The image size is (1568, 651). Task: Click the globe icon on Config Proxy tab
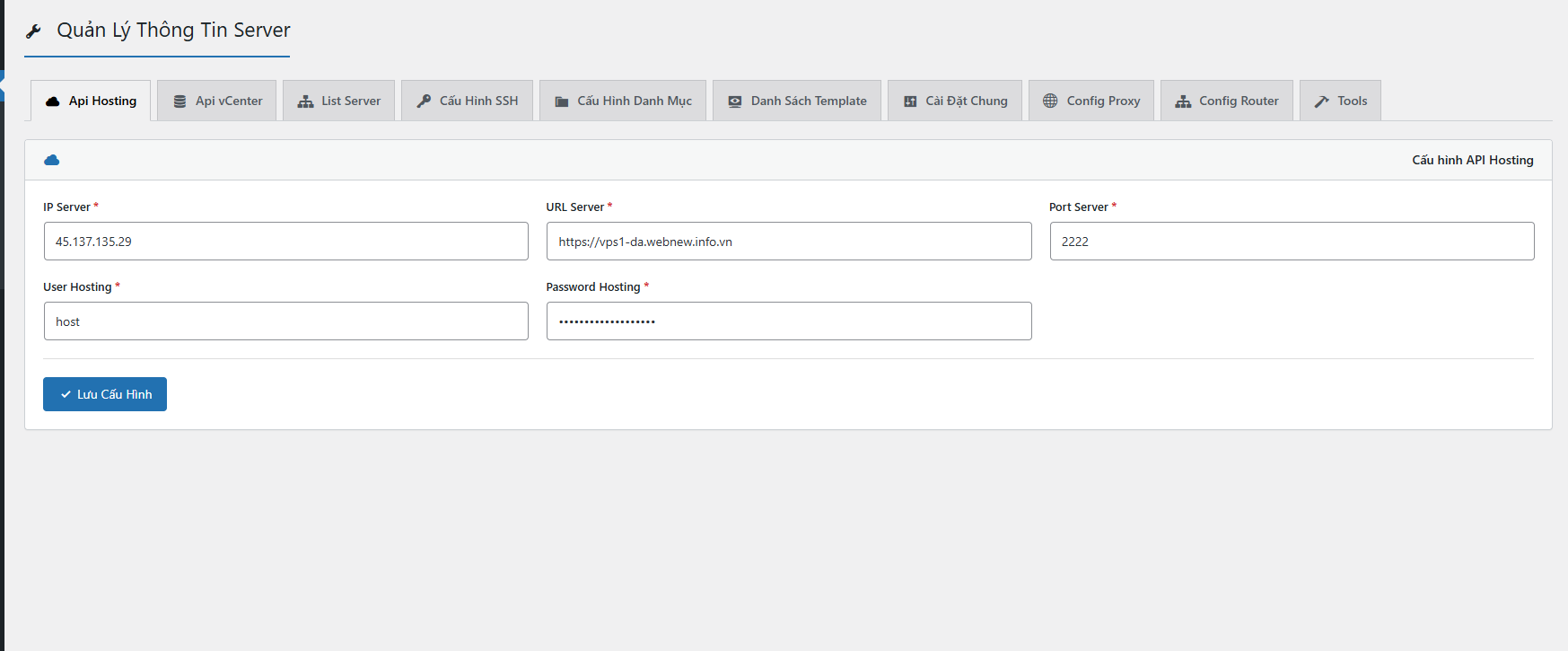(x=1050, y=101)
